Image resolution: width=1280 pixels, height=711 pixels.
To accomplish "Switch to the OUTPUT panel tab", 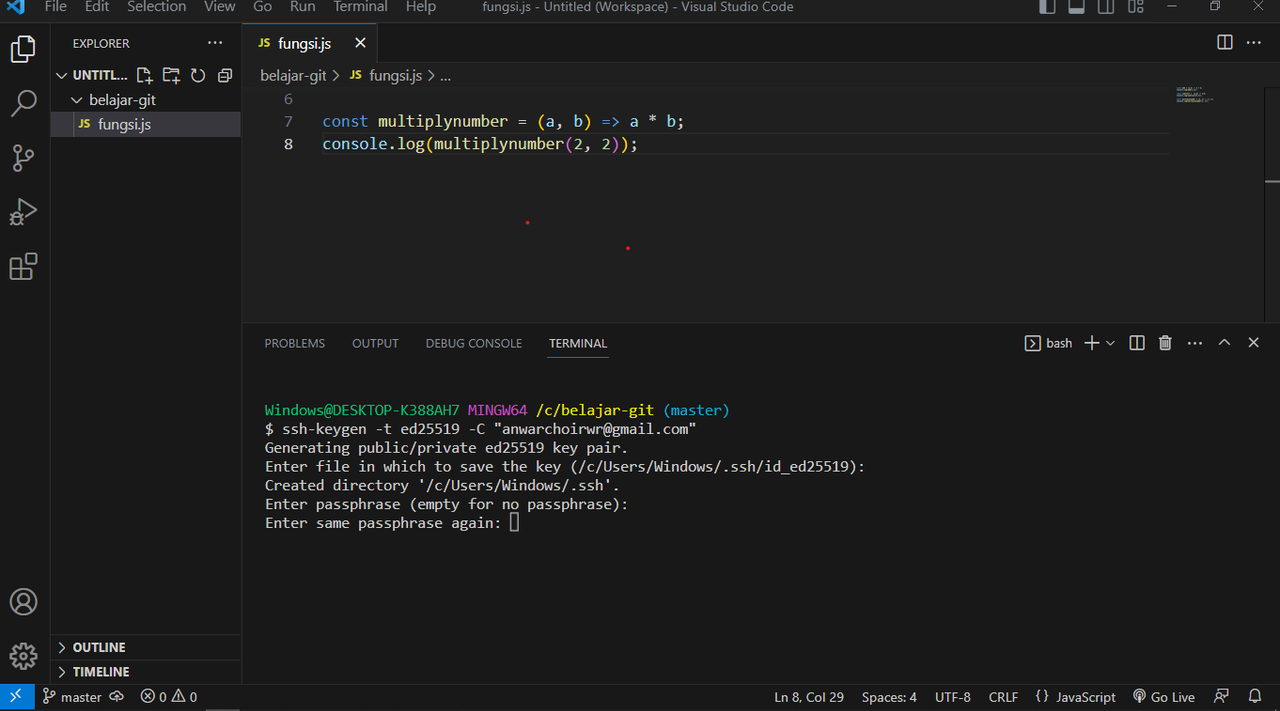I will [x=375, y=343].
